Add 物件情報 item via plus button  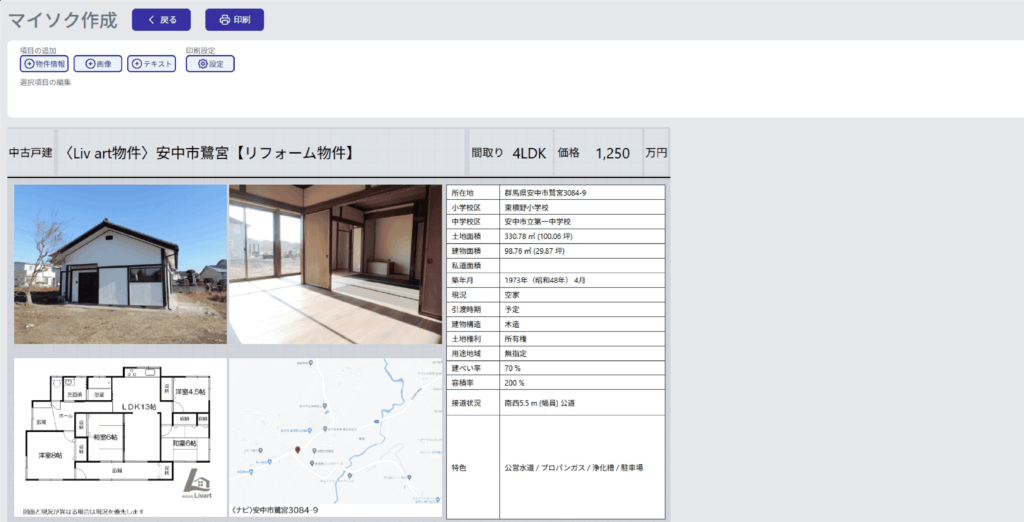[28, 64]
